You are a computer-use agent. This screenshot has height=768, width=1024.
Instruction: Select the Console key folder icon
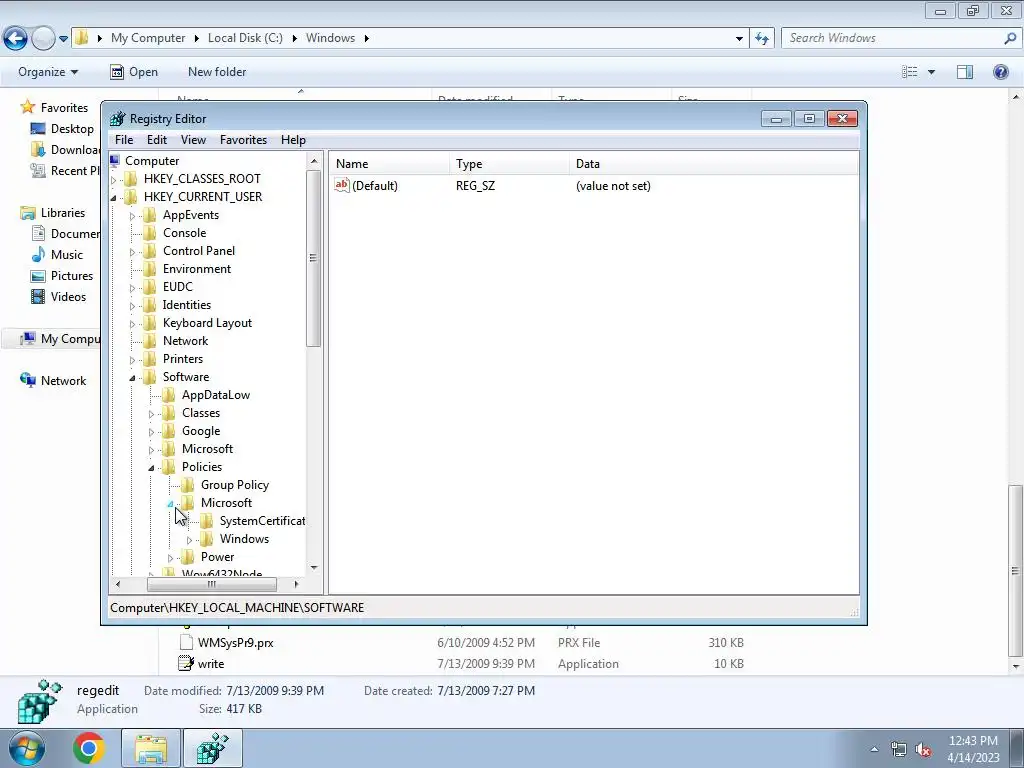(150, 232)
